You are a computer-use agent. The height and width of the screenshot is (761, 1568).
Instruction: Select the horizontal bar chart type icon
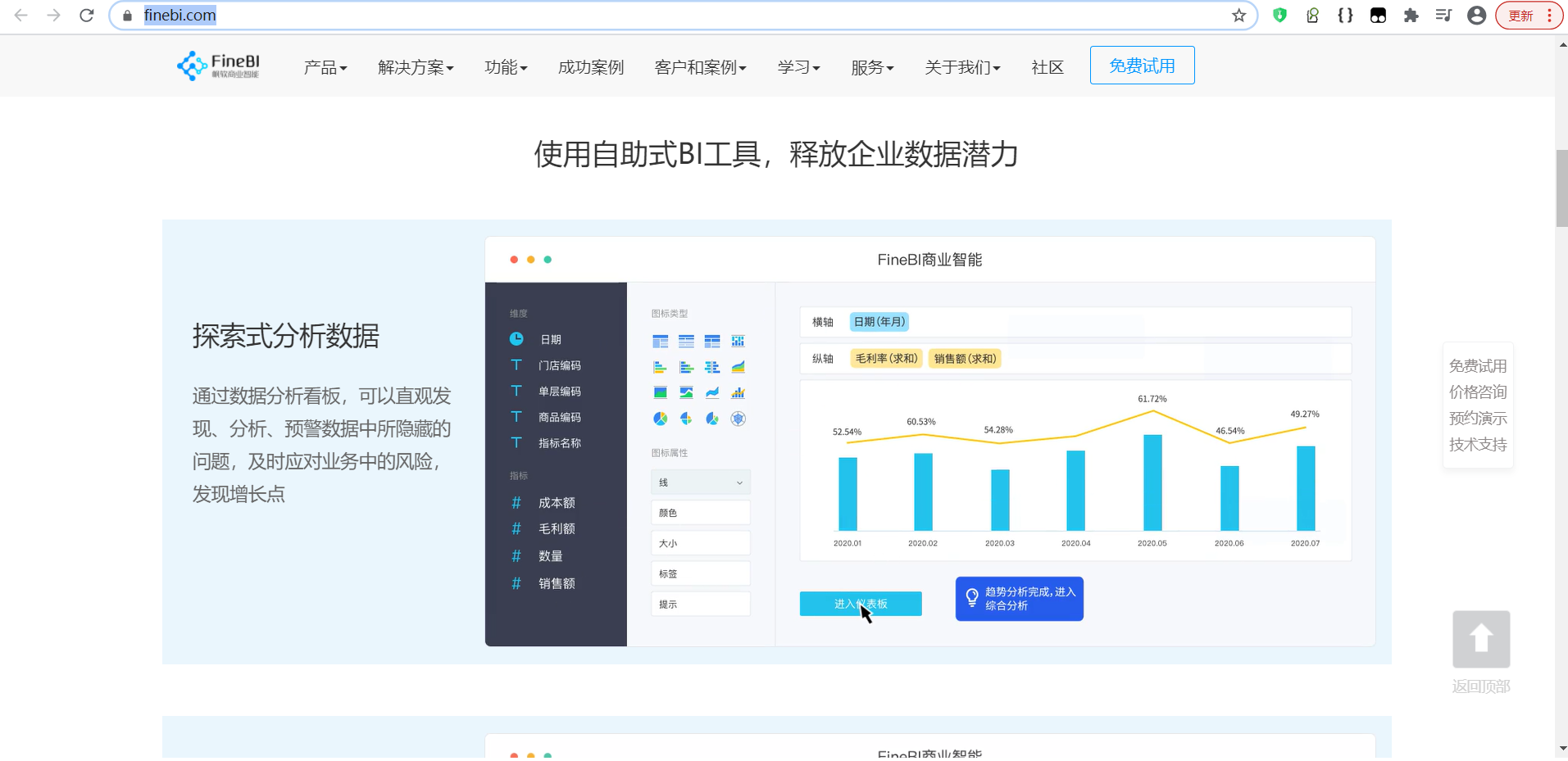tap(659, 367)
